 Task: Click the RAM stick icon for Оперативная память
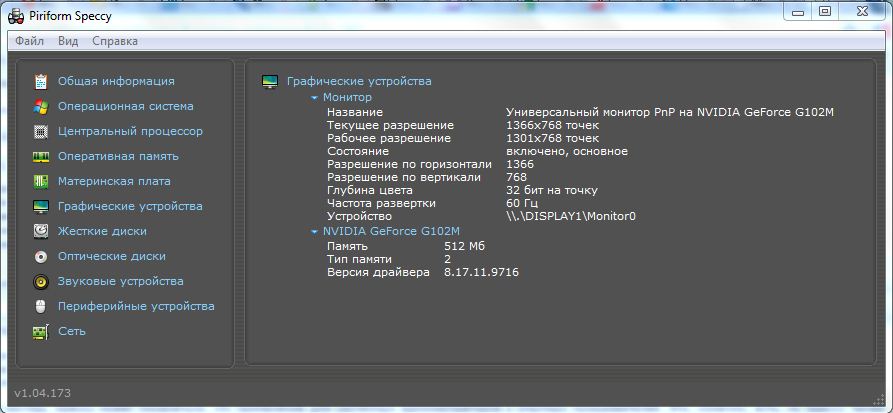pyautogui.click(x=40, y=156)
